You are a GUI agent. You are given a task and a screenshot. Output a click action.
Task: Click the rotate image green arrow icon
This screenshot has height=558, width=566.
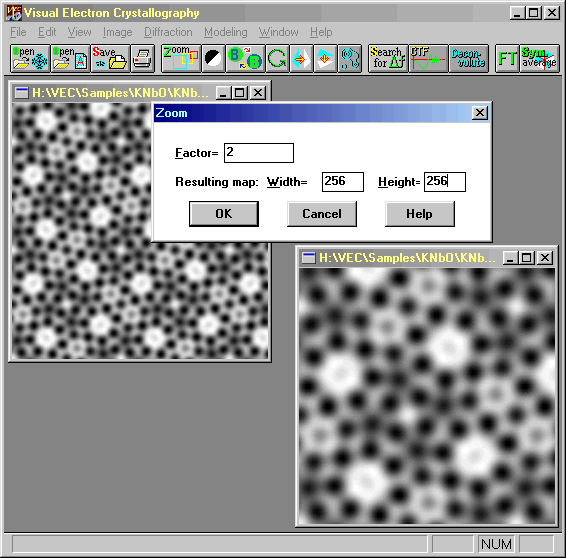pyautogui.click(x=277, y=58)
